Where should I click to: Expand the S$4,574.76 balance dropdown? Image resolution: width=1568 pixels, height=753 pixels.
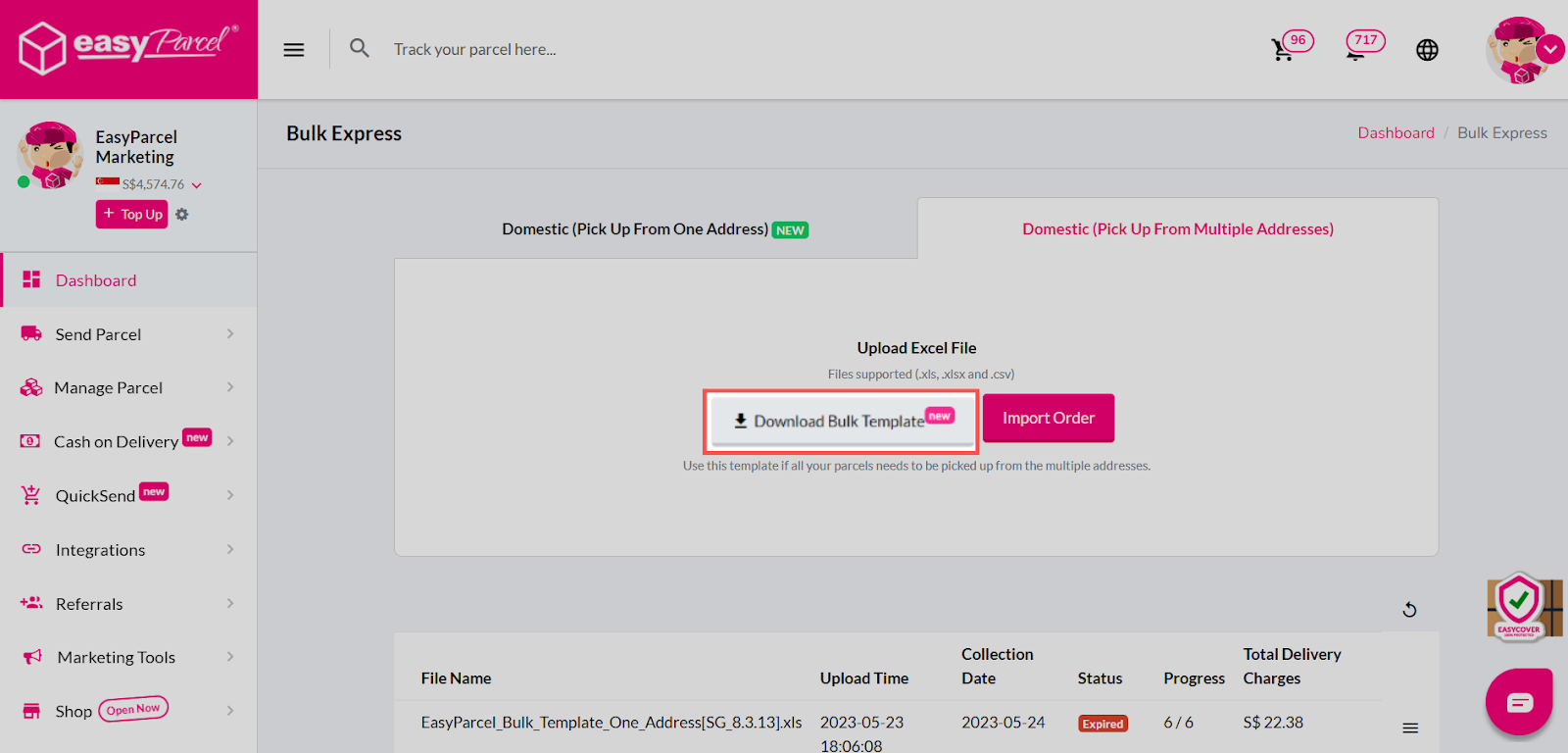tap(197, 185)
